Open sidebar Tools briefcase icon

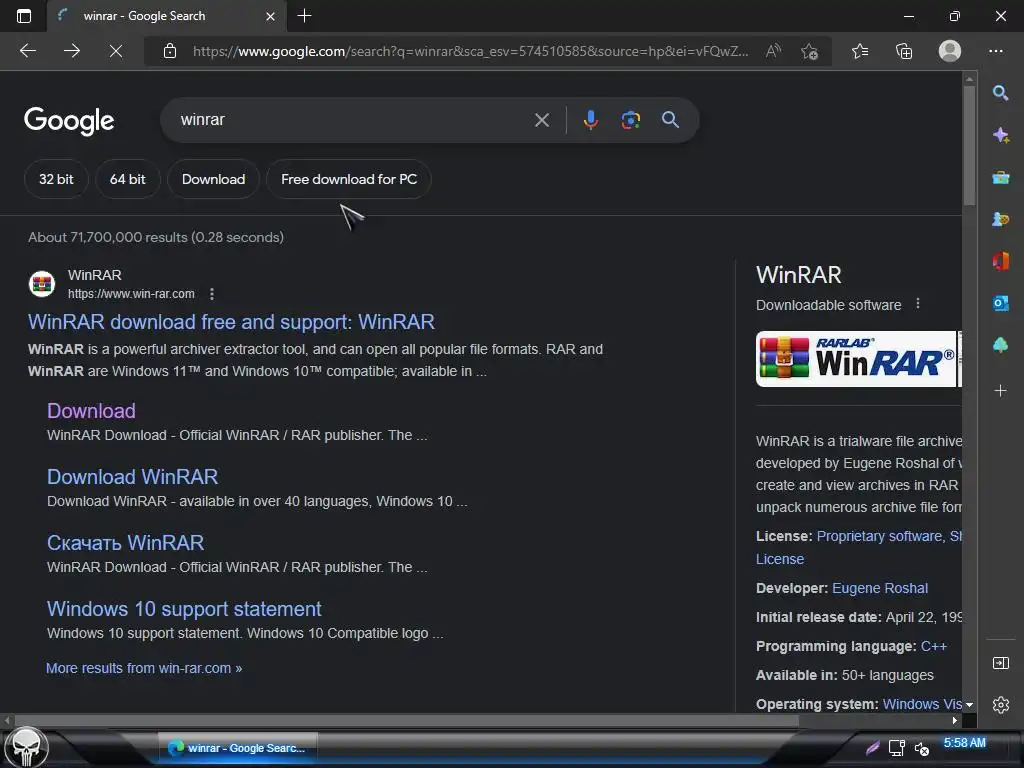click(x=1000, y=178)
